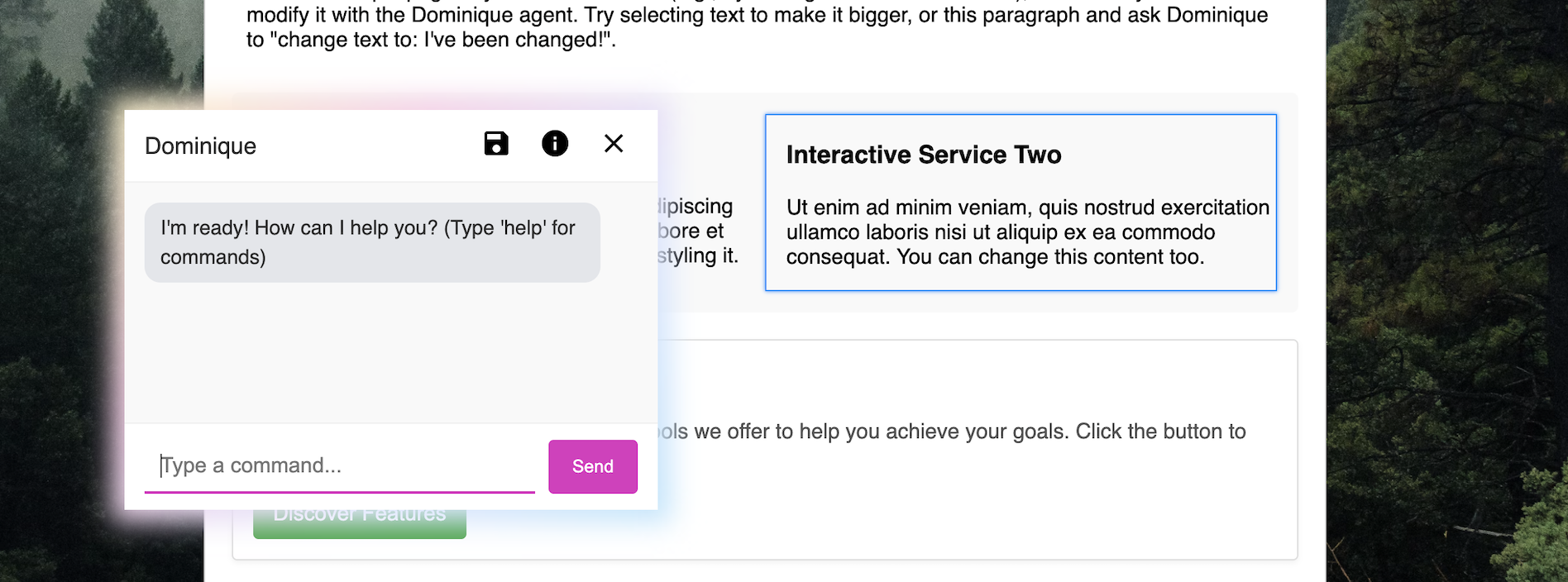Click the save floppy-disk icon in Dominique header
This screenshot has width=1568, height=582.
[496, 144]
